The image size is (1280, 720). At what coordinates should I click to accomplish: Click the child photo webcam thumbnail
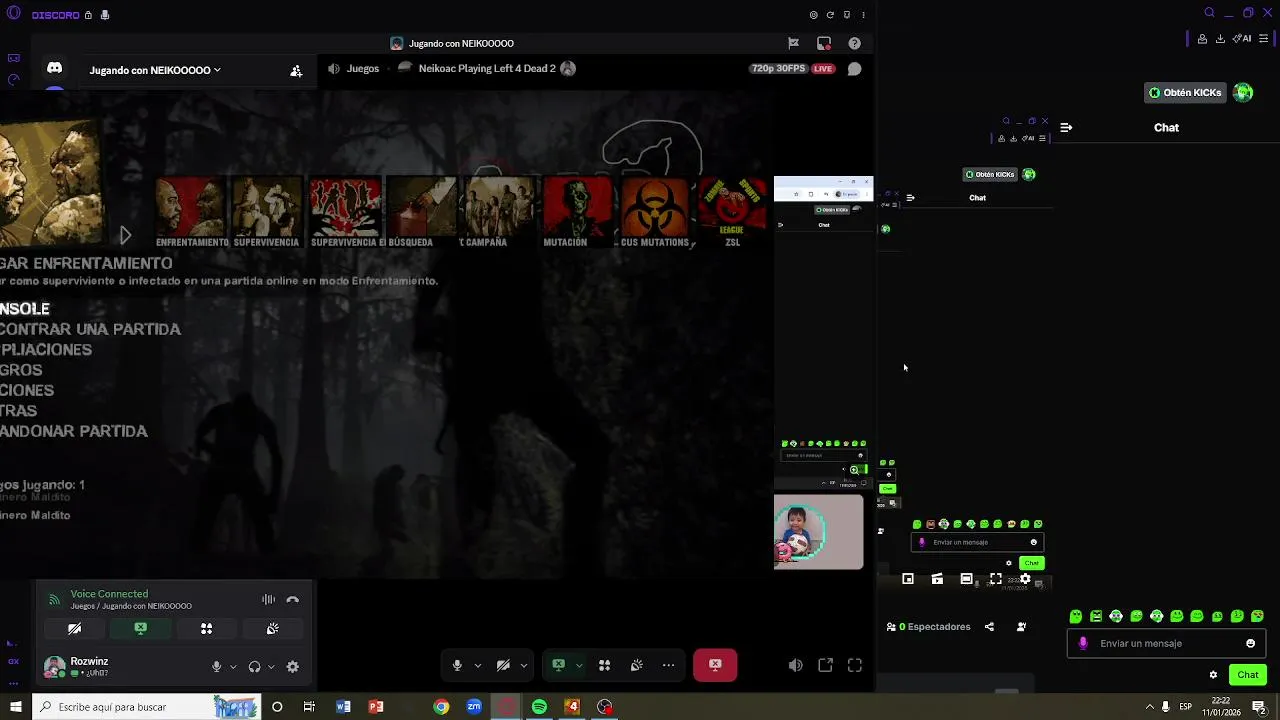[818, 532]
